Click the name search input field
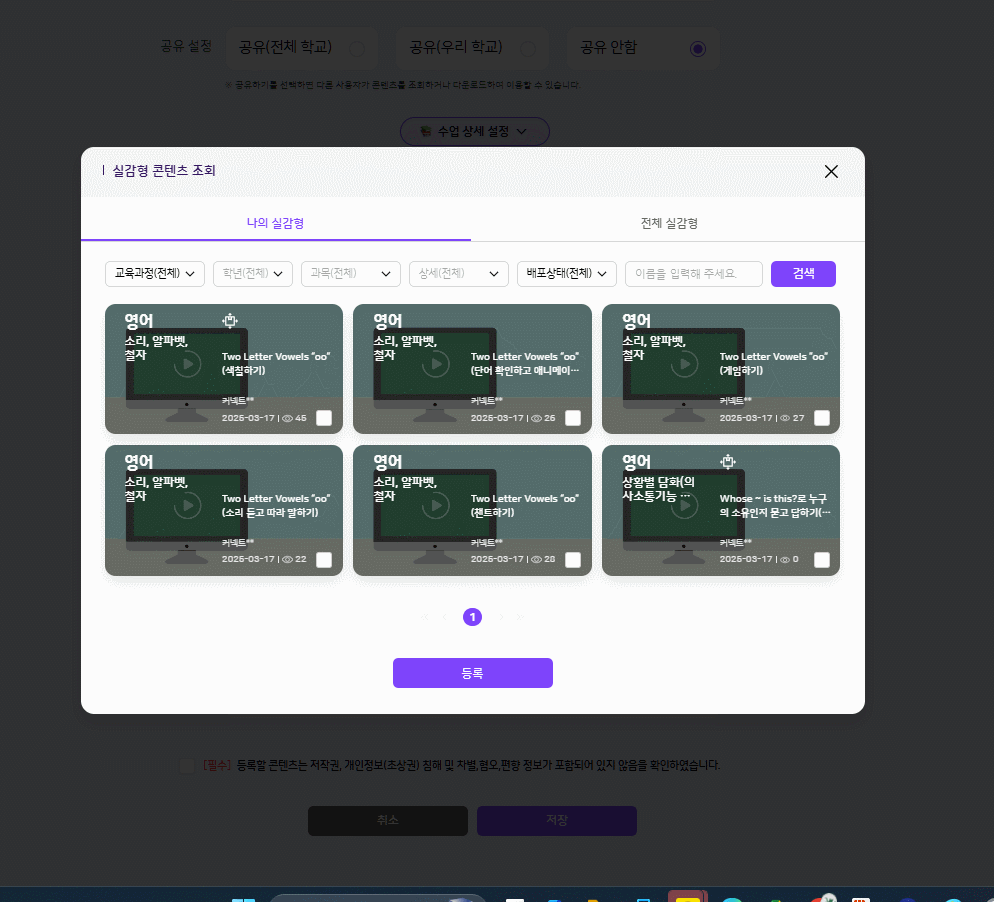Viewport: 994px width, 902px height. pos(693,274)
